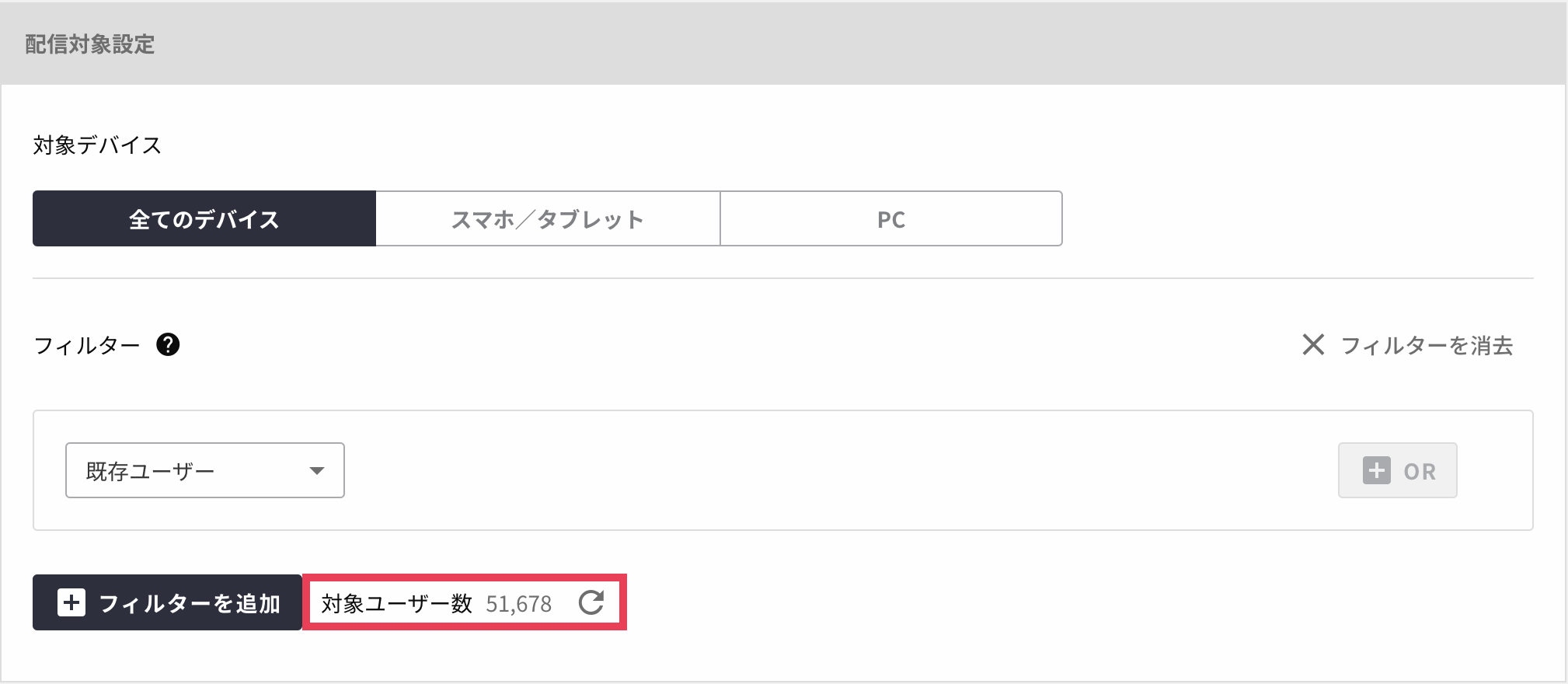Viewport: 1568px width, 684px height.
Task: Refresh the target user count
Action: [591, 602]
